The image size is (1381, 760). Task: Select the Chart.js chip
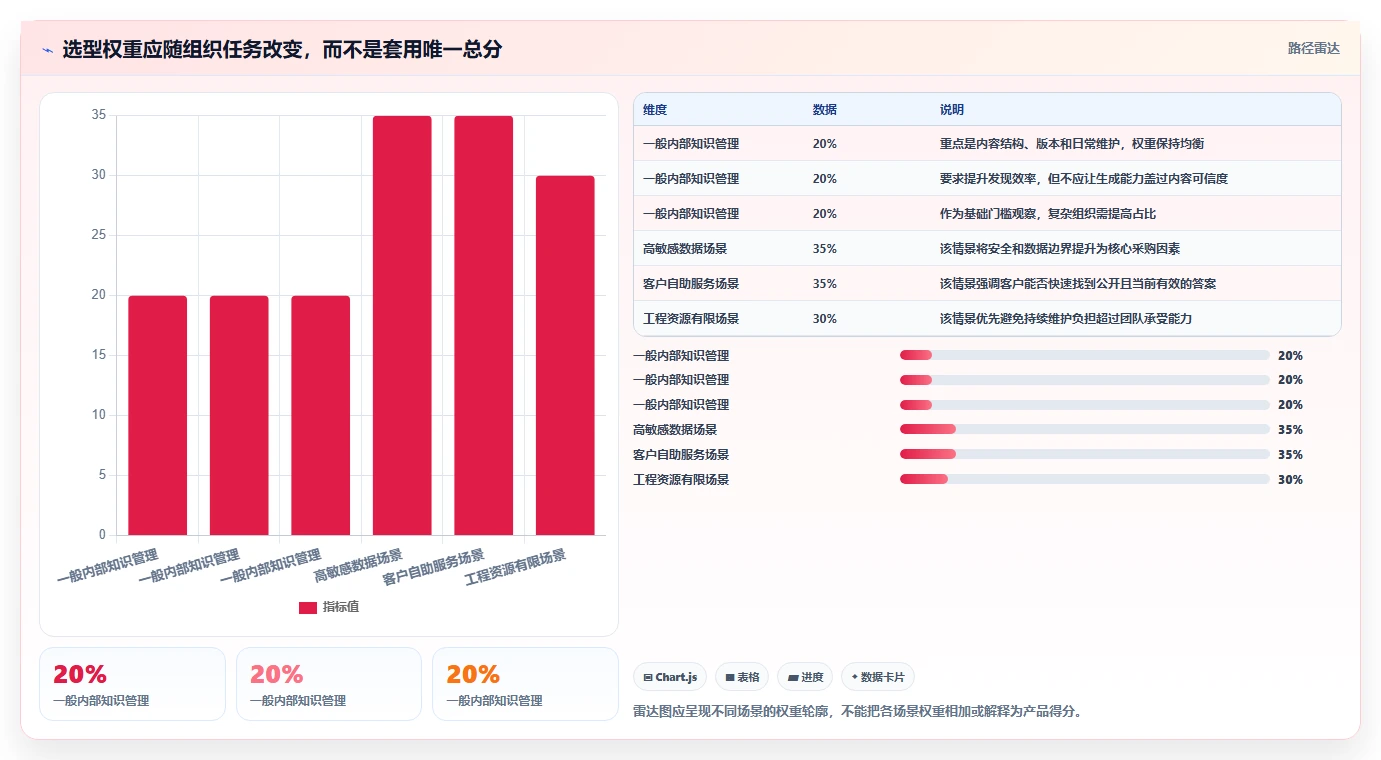(x=670, y=677)
